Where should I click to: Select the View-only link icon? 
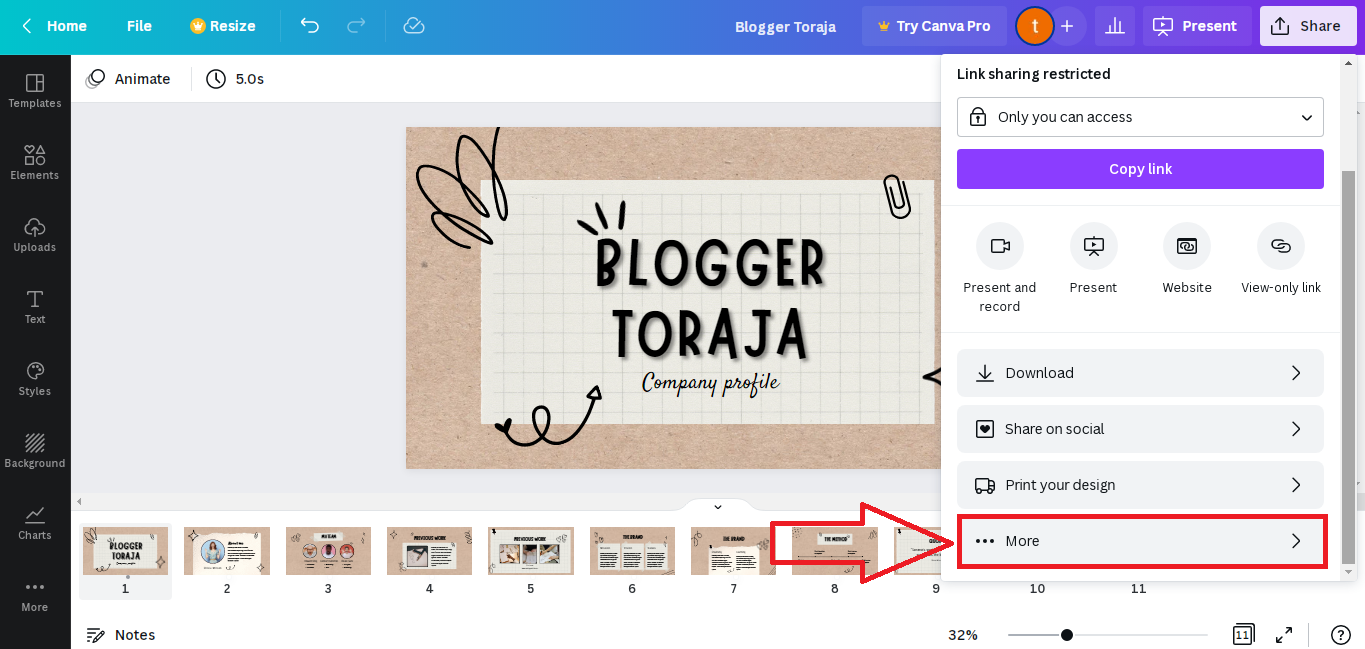point(1281,246)
